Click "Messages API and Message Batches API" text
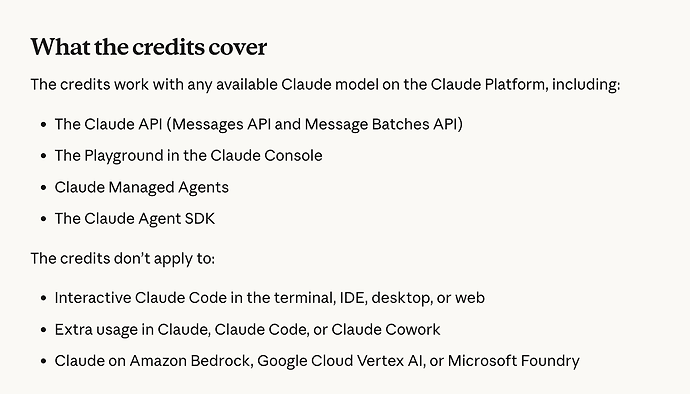 pyautogui.click(x=315, y=124)
